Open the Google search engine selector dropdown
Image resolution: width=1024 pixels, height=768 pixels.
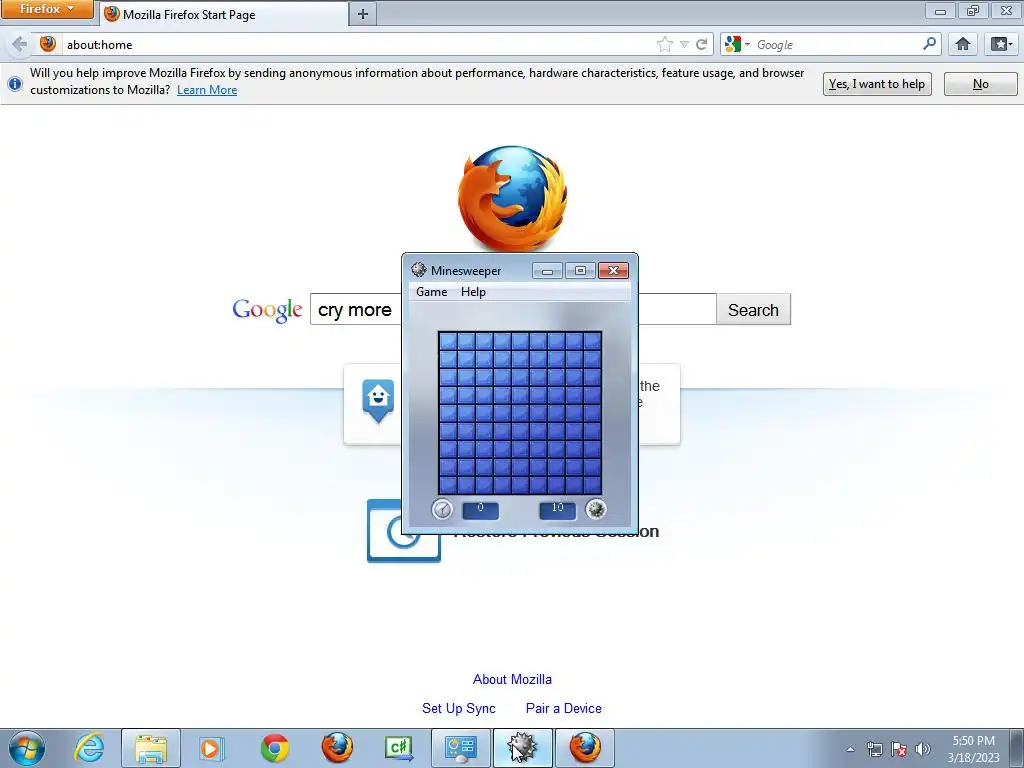coord(737,44)
